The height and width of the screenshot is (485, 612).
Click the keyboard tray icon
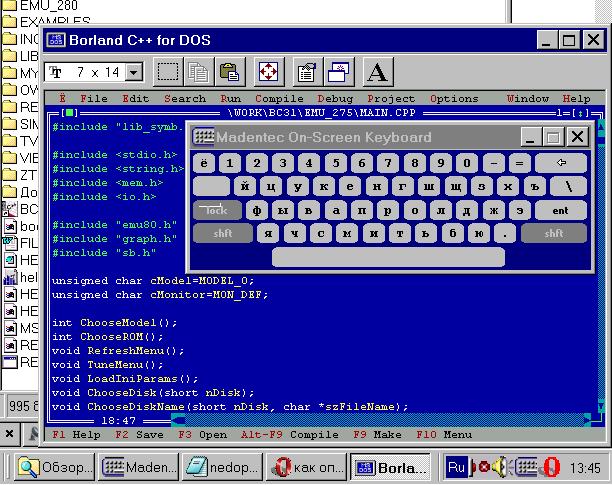tap(527, 467)
